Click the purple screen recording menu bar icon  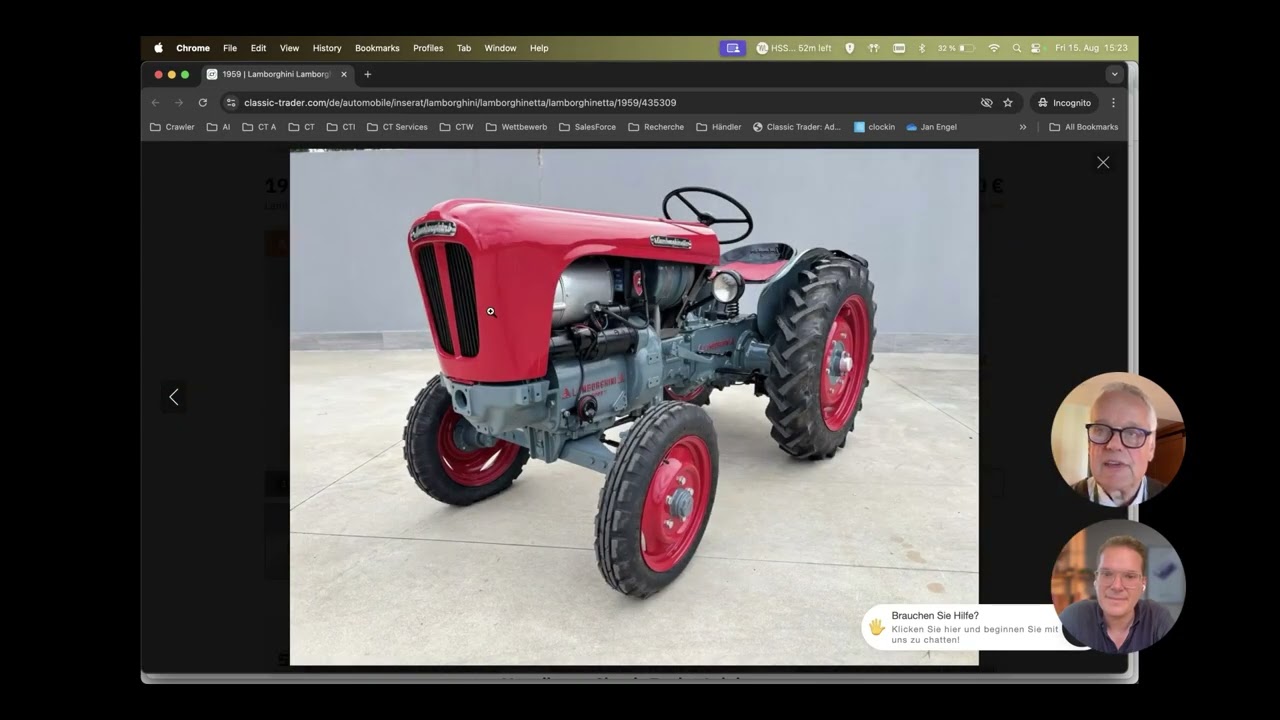pos(732,48)
